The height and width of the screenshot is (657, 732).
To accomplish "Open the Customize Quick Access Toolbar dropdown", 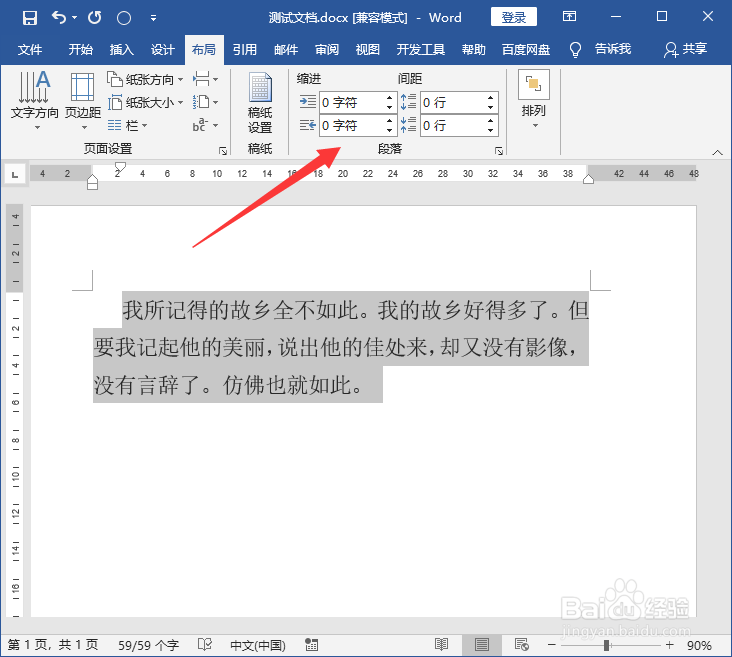I will (153, 18).
